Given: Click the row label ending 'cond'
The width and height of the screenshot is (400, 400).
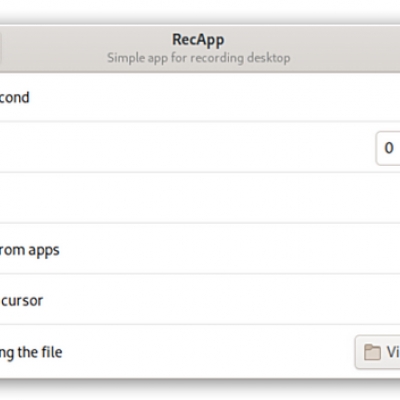Looking at the screenshot, I should click(15, 98).
